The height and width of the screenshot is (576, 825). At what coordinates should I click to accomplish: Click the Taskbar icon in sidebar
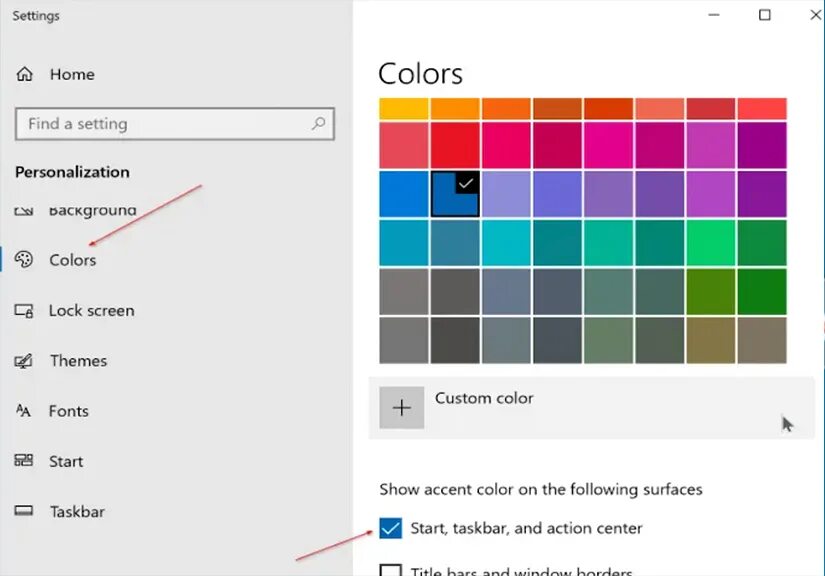coord(25,512)
